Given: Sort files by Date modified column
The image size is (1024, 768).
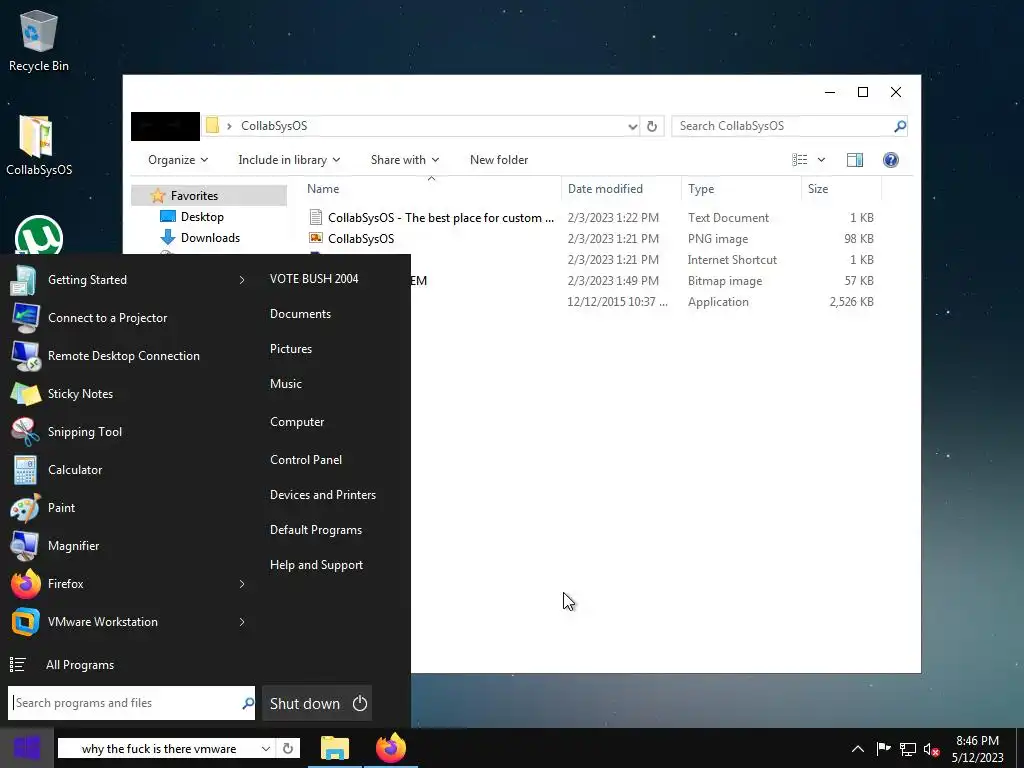Looking at the screenshot, I should pos(620,189).
